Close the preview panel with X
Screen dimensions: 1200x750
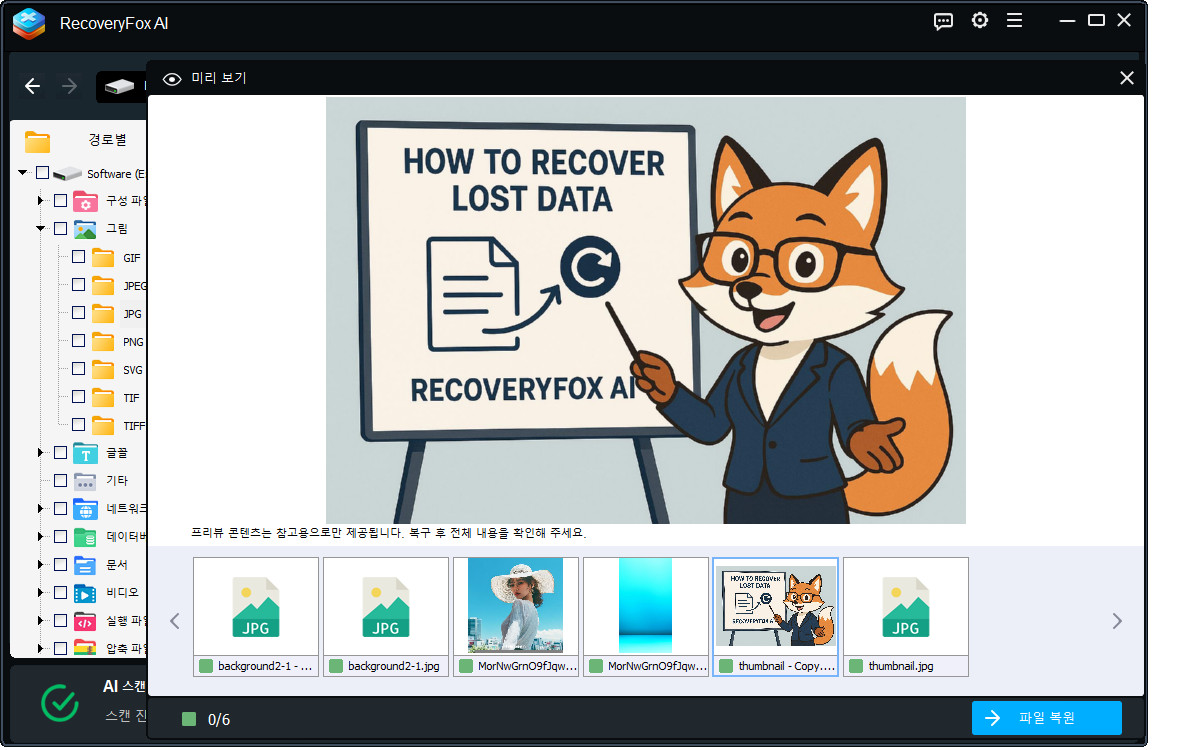pos(1127,78)
